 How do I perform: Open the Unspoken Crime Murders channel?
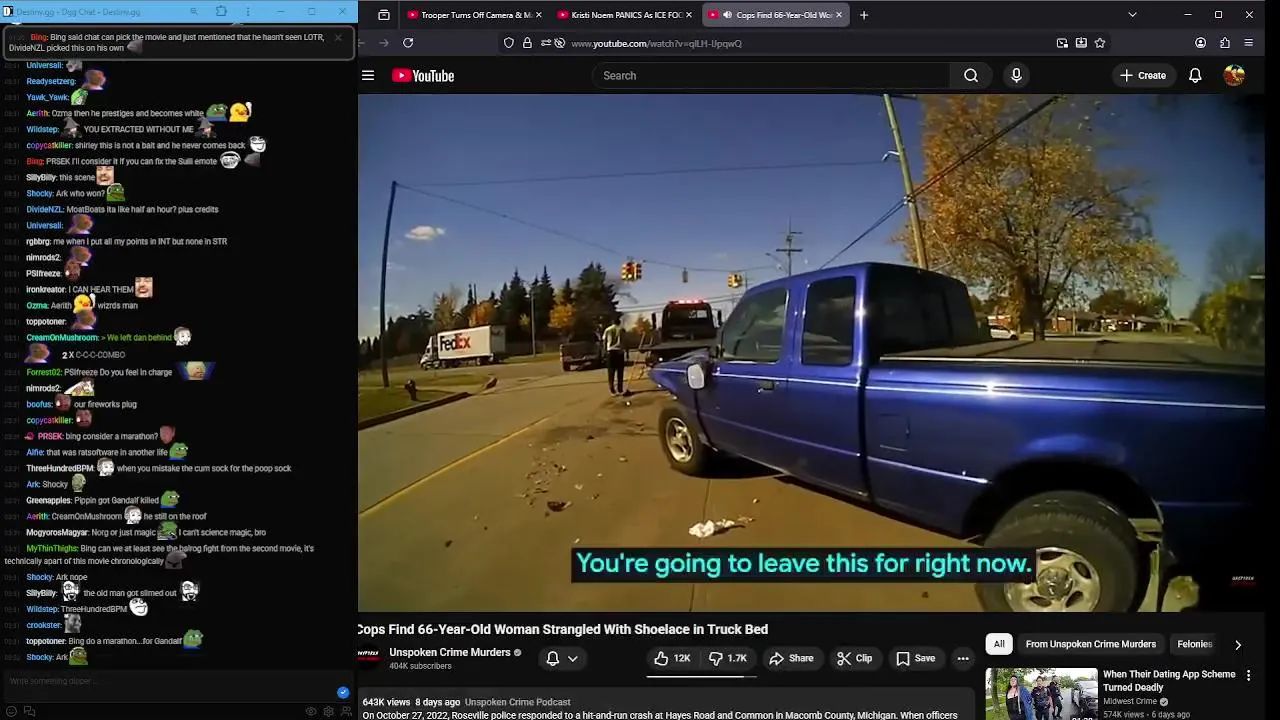[450, 652]
